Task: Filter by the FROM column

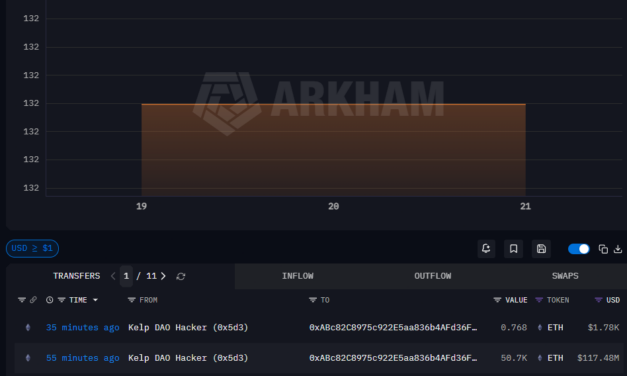Action: [x=132, y=300]
